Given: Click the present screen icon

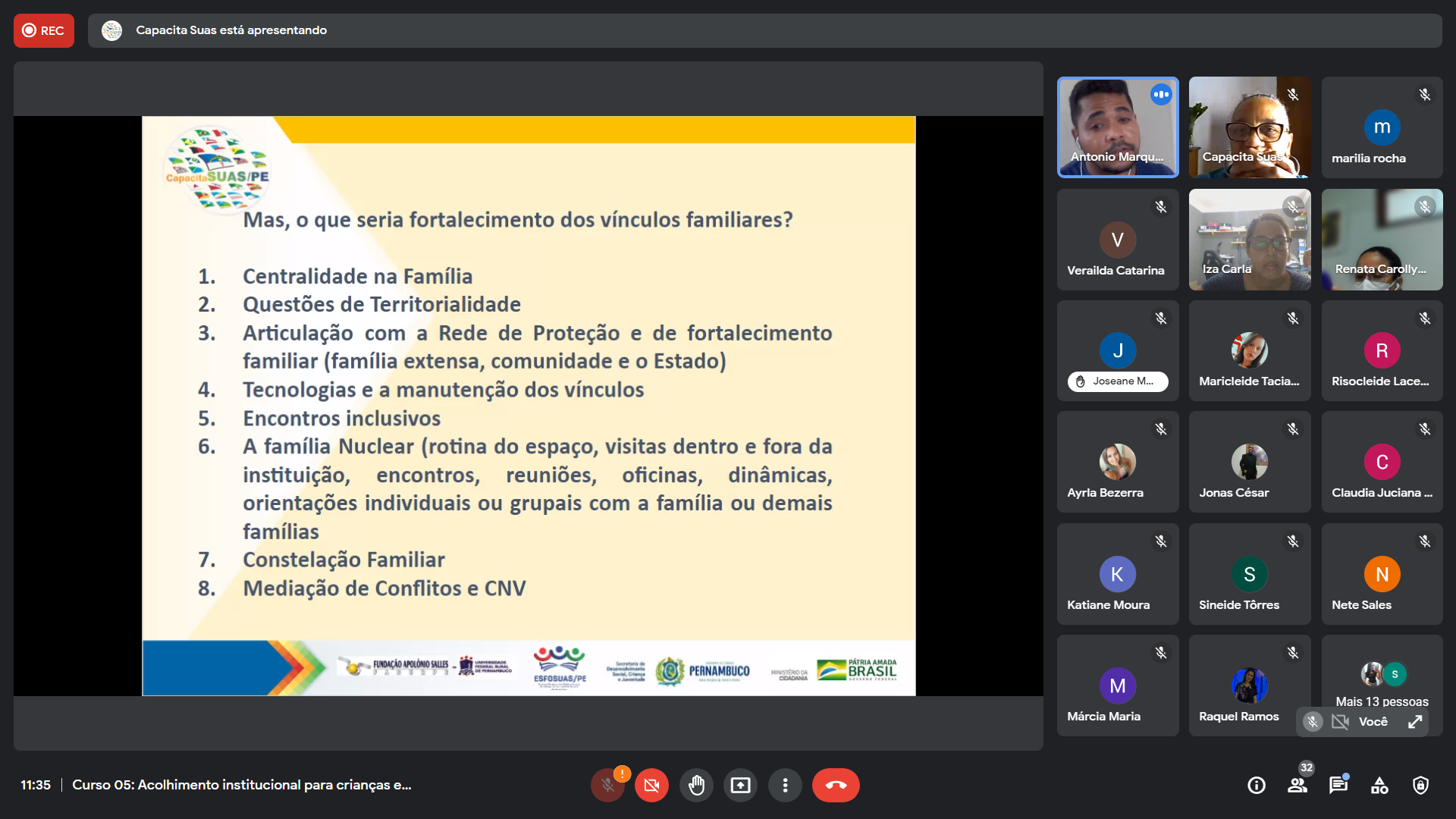Looking at the screenshot, I should tap(740, 785).
